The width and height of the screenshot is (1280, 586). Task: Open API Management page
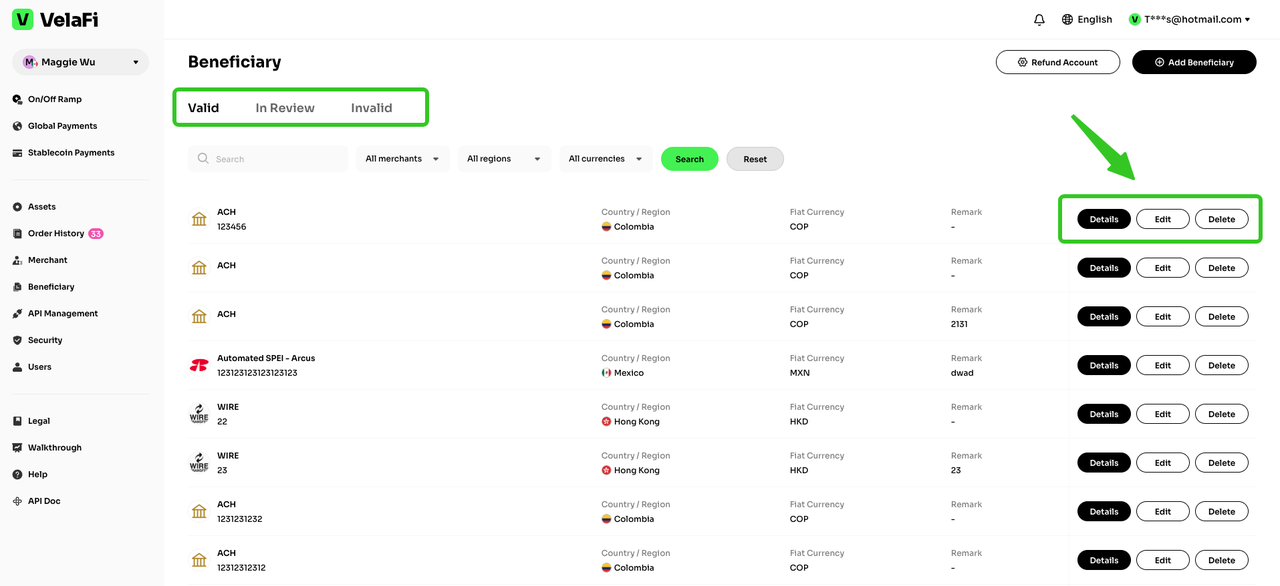point(62,314)
